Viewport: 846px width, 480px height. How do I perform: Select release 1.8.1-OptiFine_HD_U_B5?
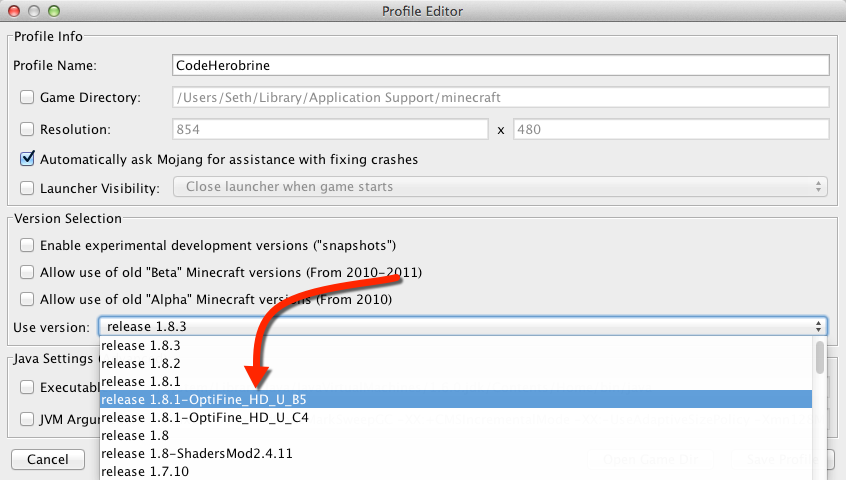pyautogui.click(x=456, y=399)
